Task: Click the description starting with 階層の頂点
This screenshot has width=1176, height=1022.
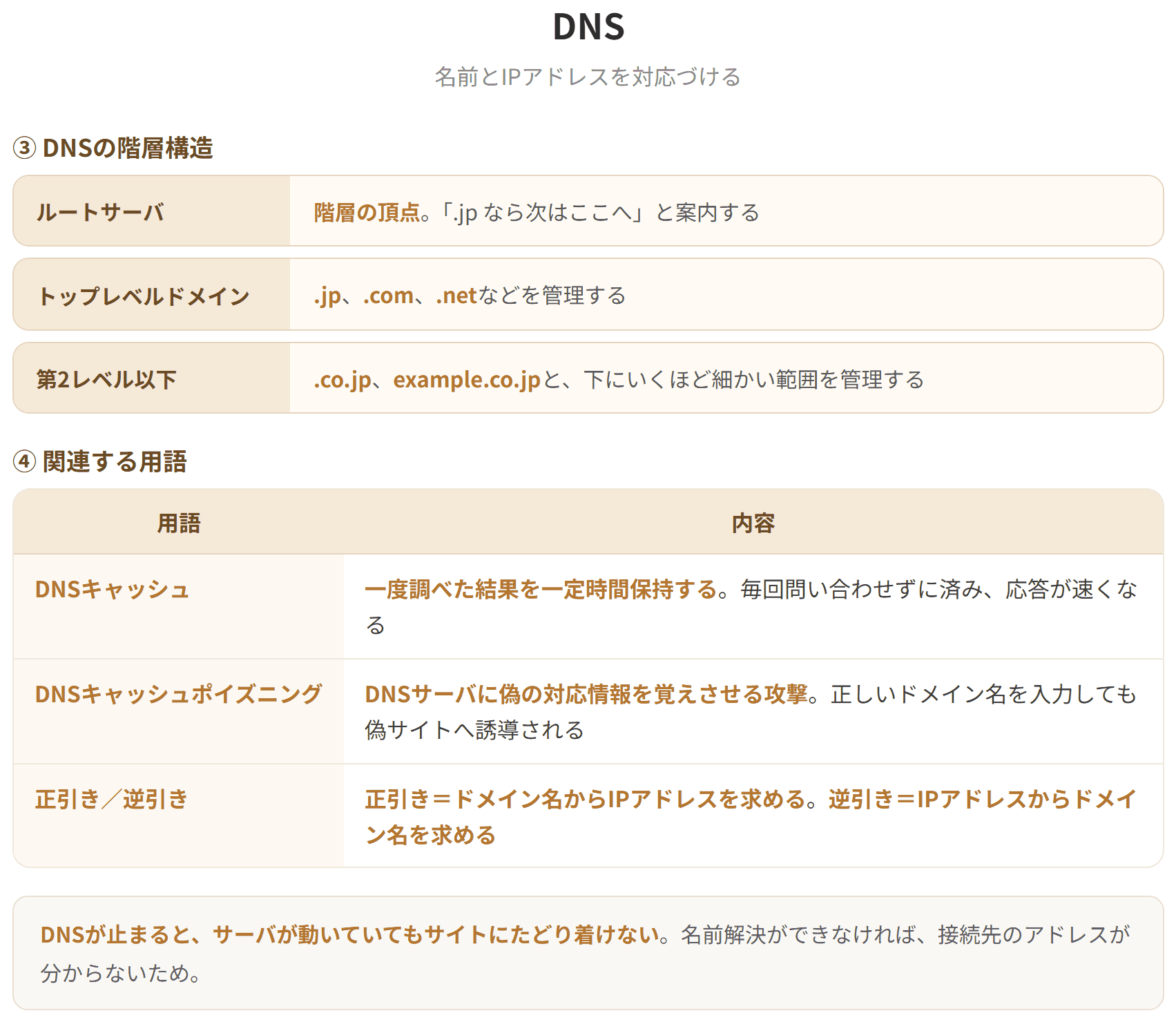Action: 537,212
